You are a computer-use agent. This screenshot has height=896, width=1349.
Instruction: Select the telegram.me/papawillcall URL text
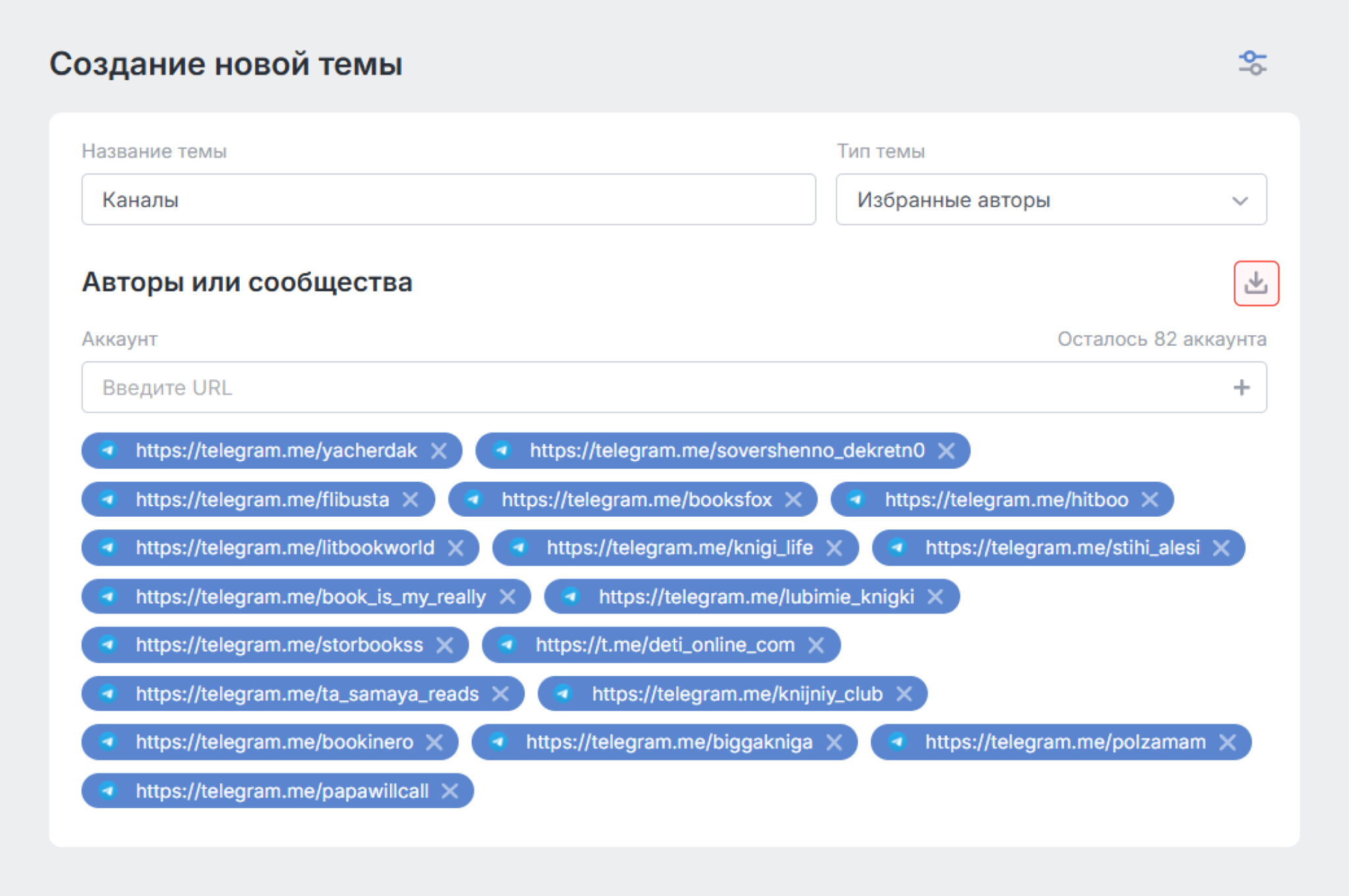point(282,791)
